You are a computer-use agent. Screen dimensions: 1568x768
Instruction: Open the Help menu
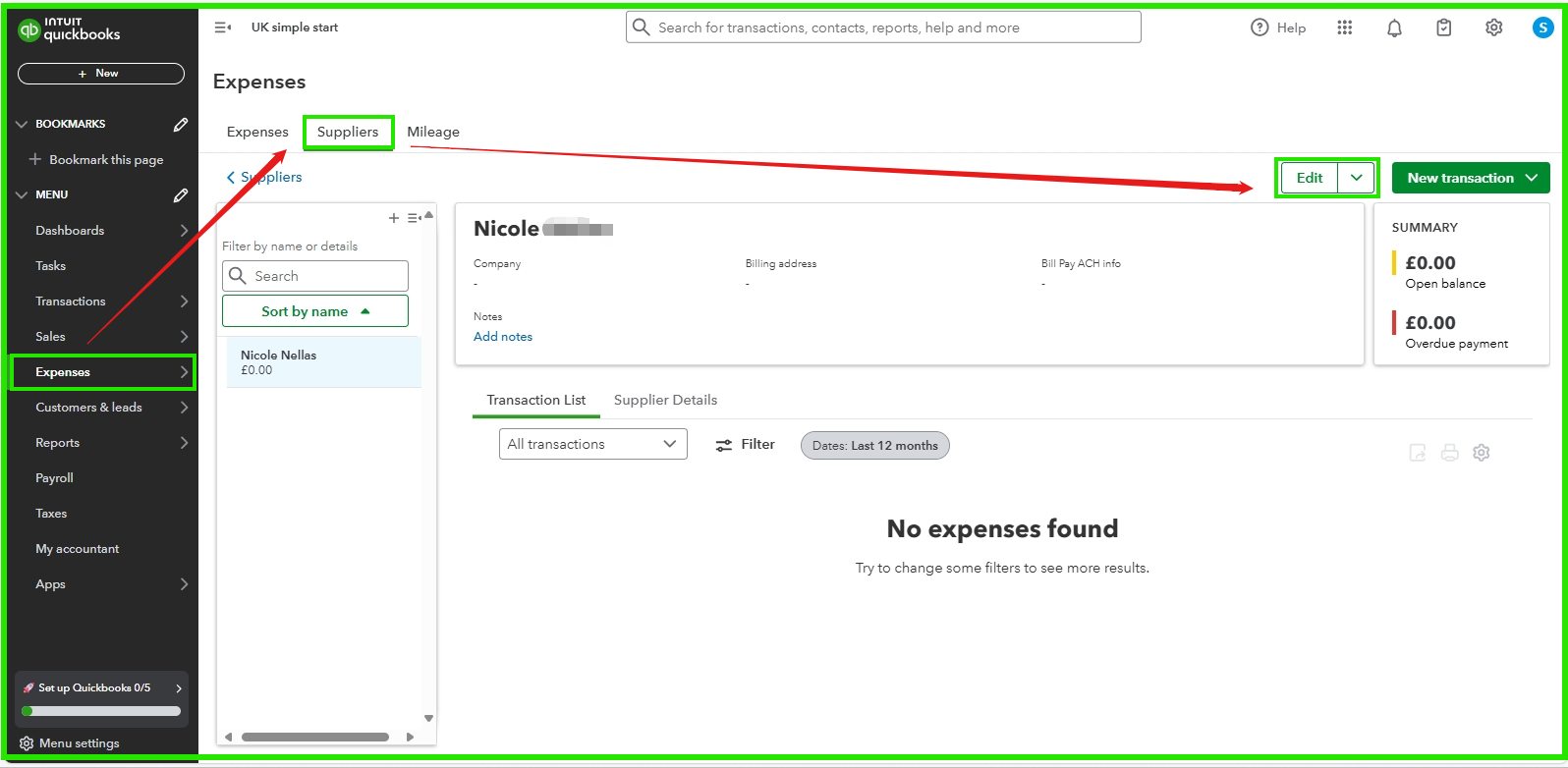pos(1278,27)
